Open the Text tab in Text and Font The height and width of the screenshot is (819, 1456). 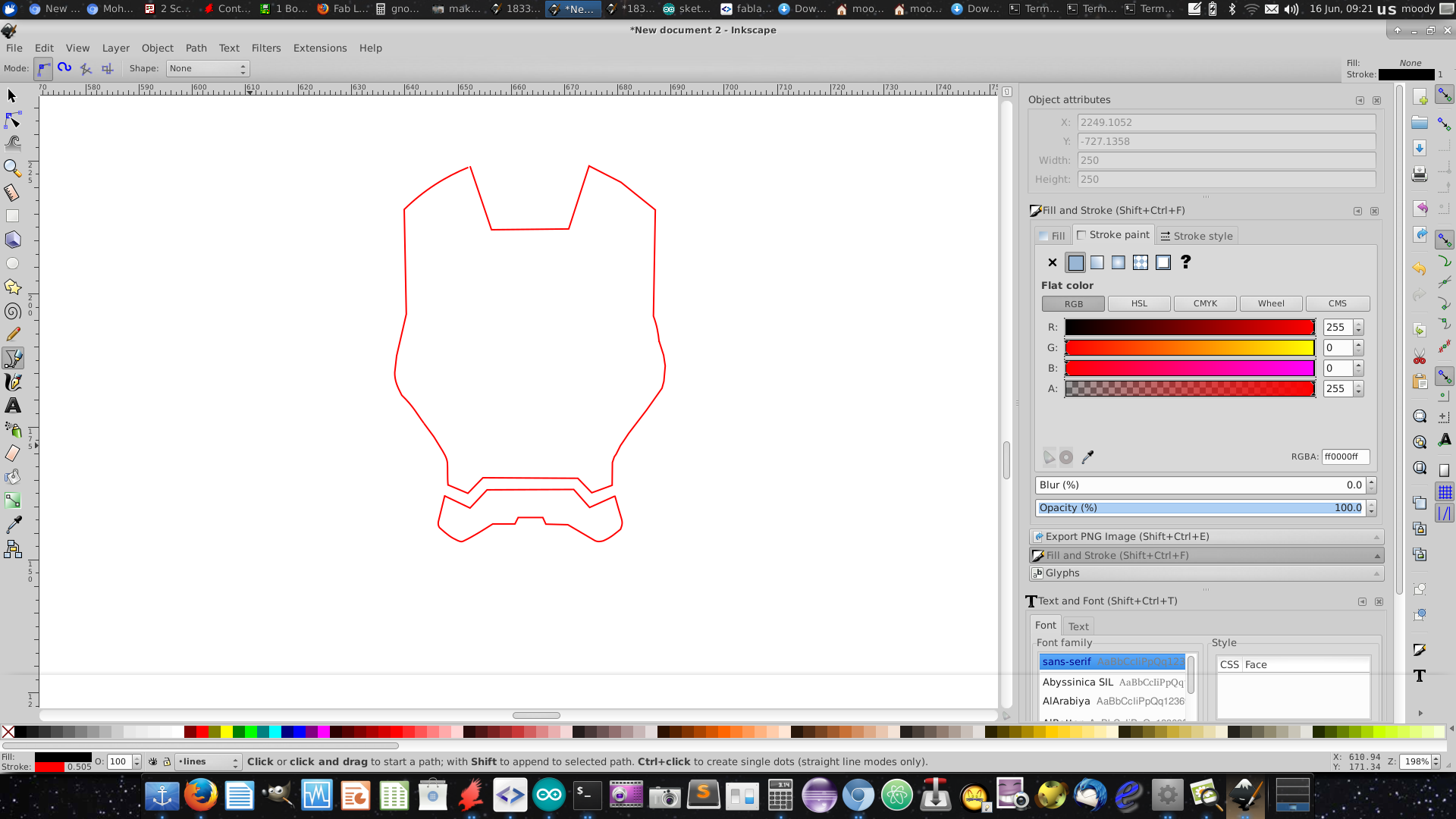(1078, 626)
